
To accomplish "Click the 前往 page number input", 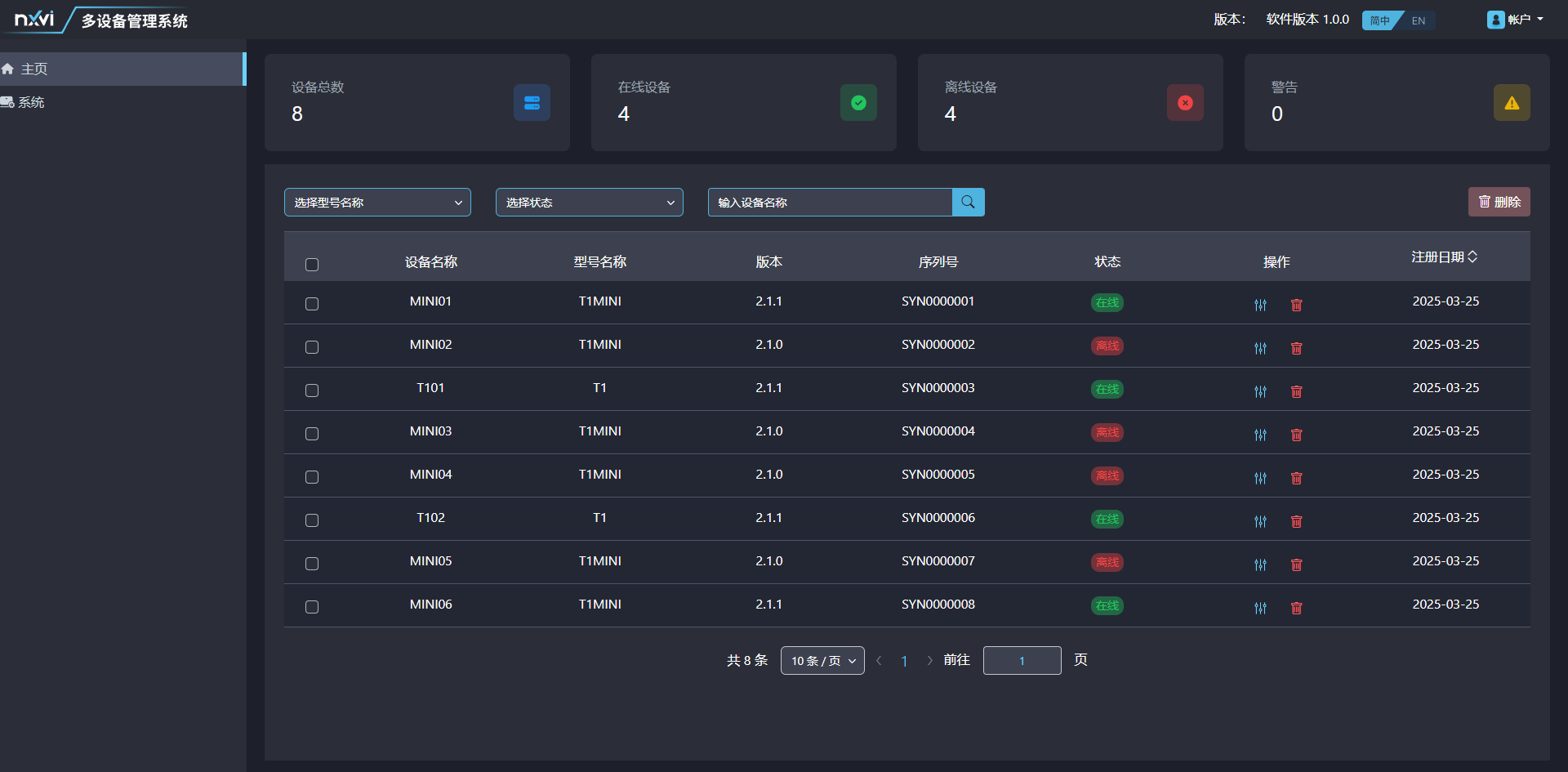I will click(x=1022, y=661).
